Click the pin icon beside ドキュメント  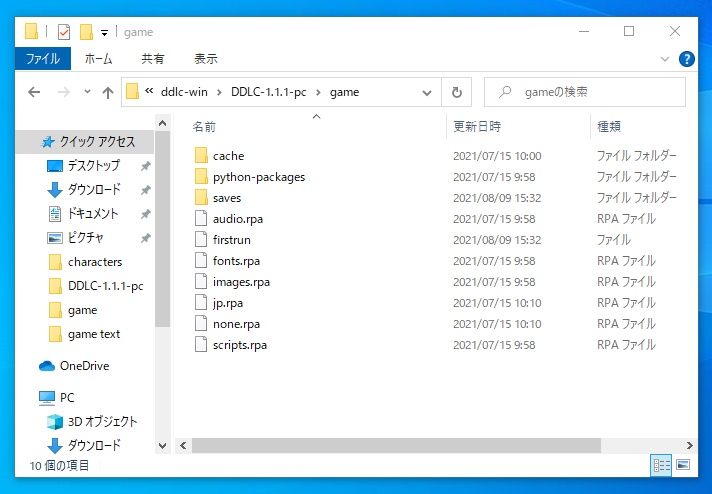click(x=146, y=214)
